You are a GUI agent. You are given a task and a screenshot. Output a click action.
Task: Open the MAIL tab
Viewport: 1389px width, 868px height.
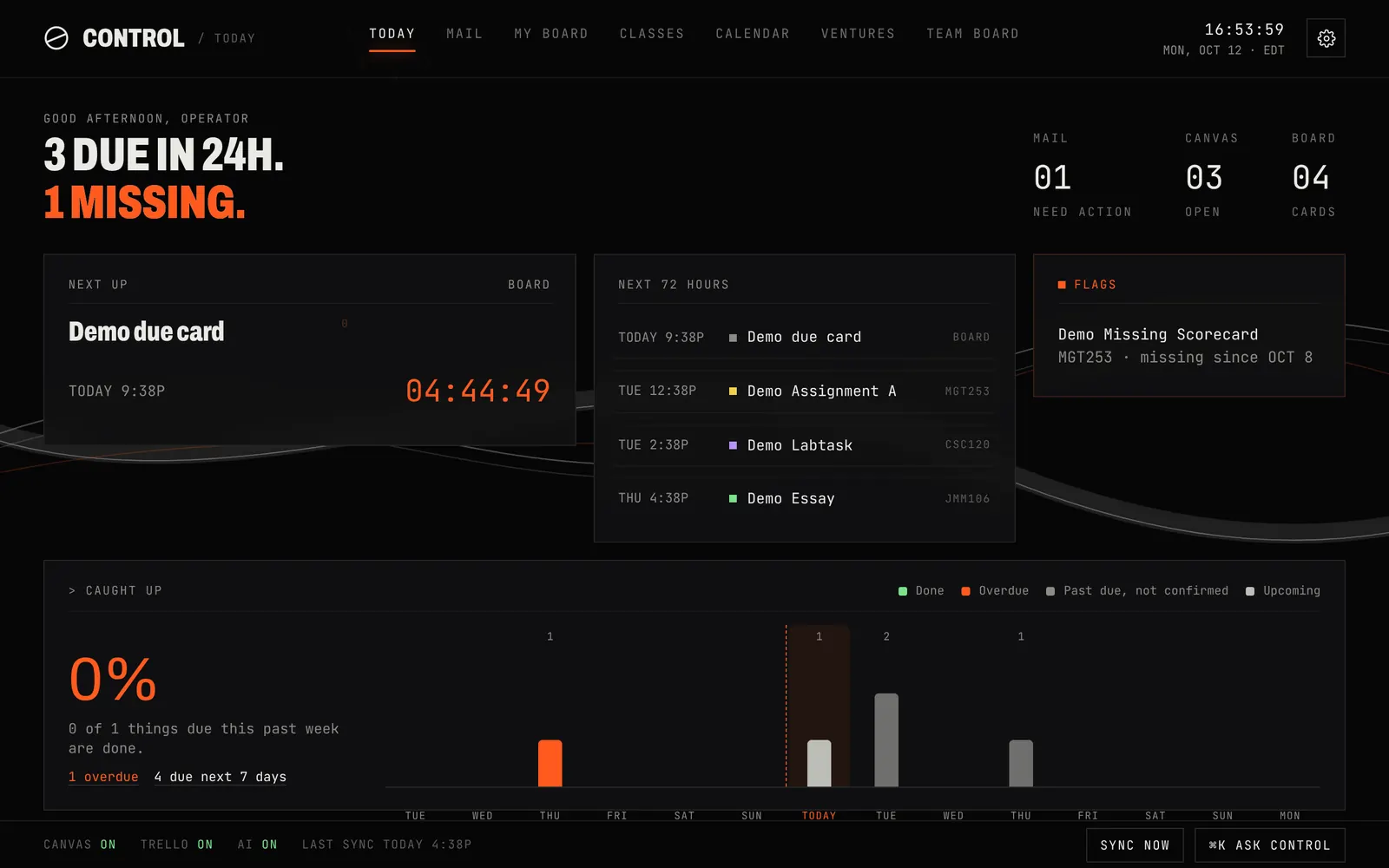(464, 34)
